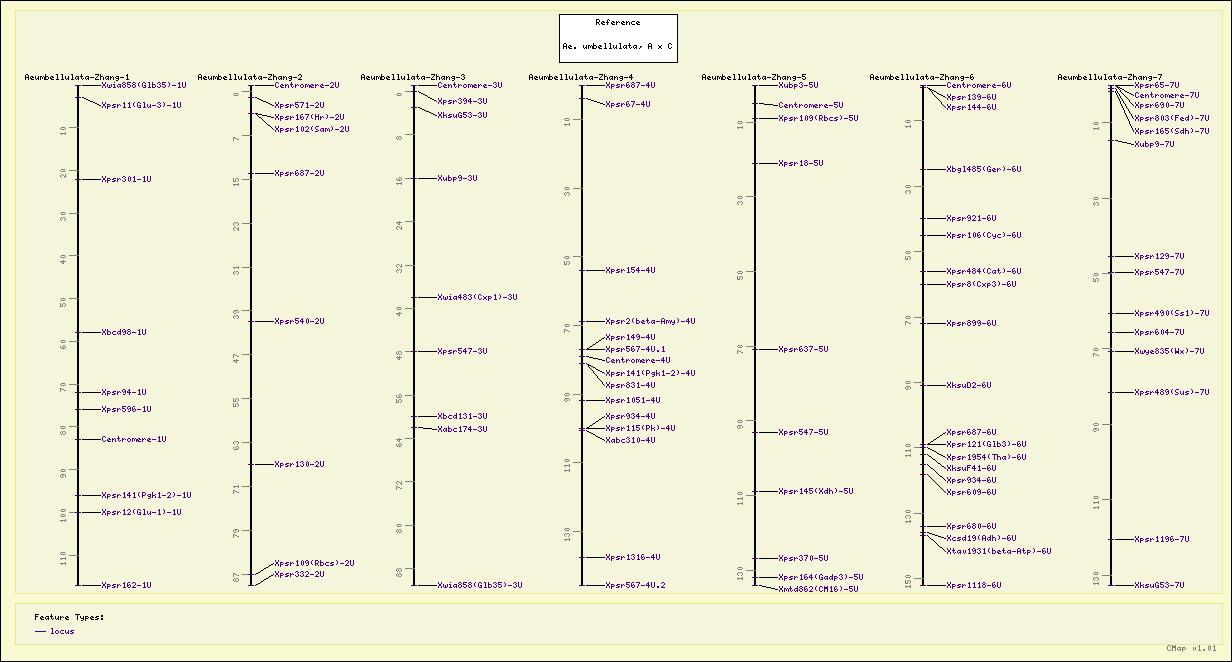Select the Xpsr2(beta-Amy)-4U locus
This screenshot has height=662, width=1232.
tap(650, 322)
